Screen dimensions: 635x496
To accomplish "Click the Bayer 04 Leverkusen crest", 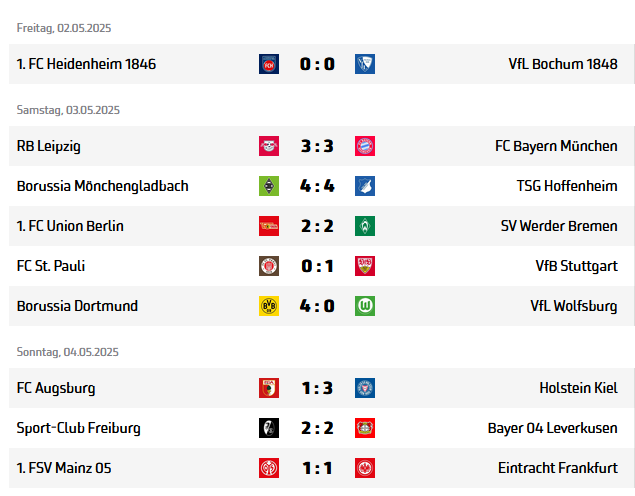I will [365, 428].
